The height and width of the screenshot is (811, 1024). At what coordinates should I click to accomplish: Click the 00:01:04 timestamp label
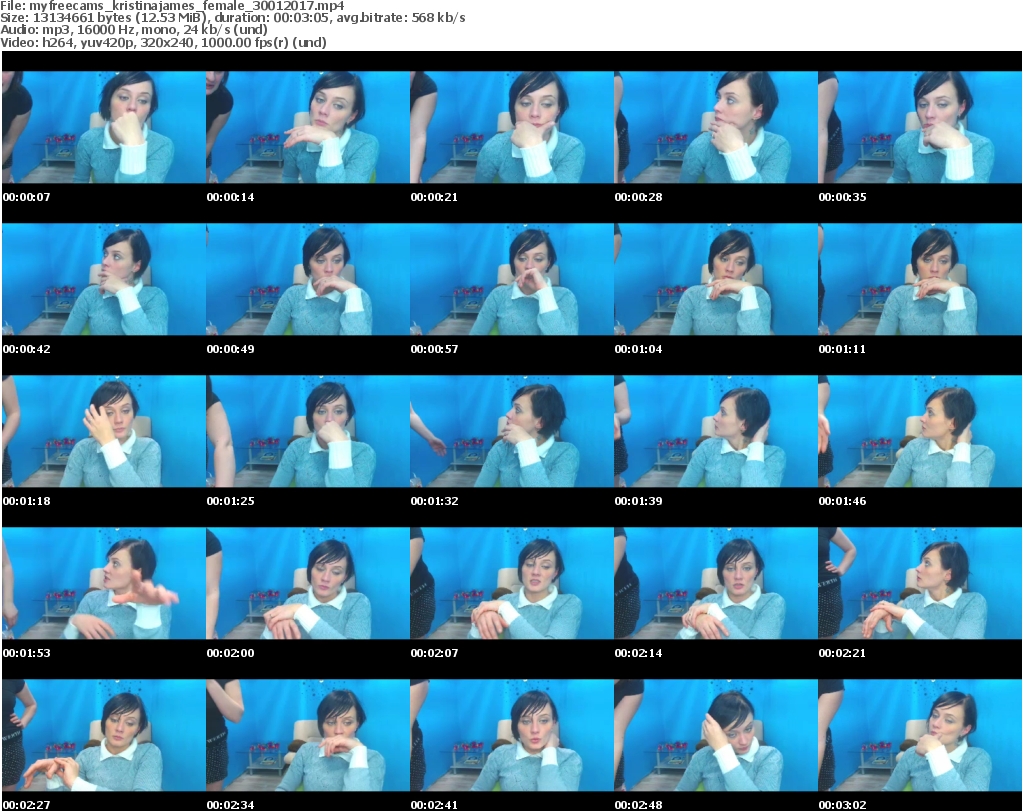(639, 349)
